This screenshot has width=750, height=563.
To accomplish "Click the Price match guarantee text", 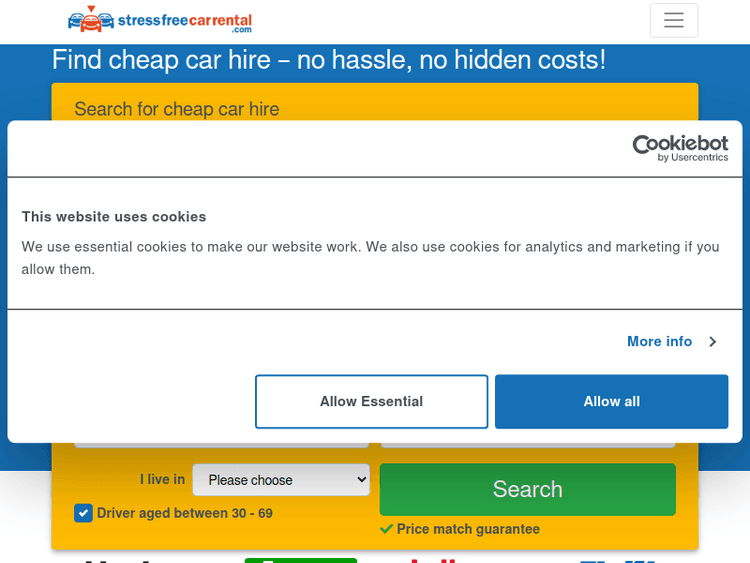I will (468, 529).
